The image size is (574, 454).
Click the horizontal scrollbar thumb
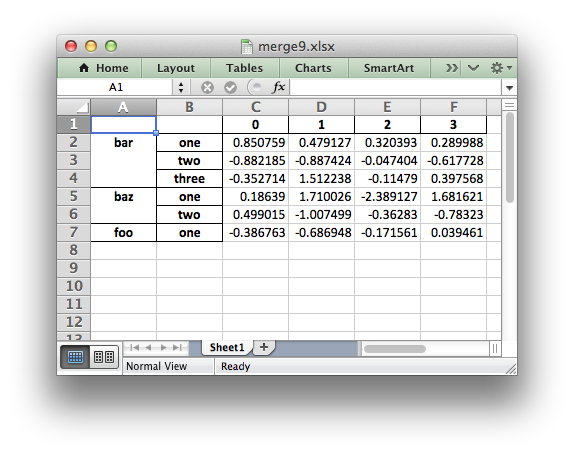(x=395, y=349)
